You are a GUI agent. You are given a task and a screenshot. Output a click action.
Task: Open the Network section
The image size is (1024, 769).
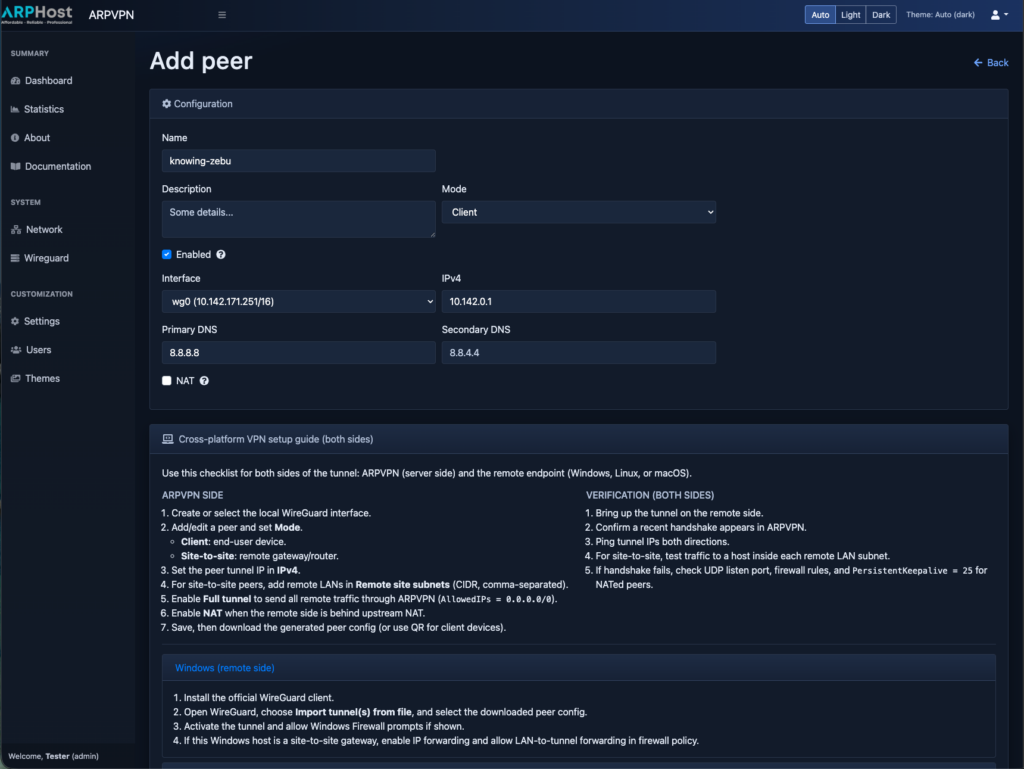(46, 229)
